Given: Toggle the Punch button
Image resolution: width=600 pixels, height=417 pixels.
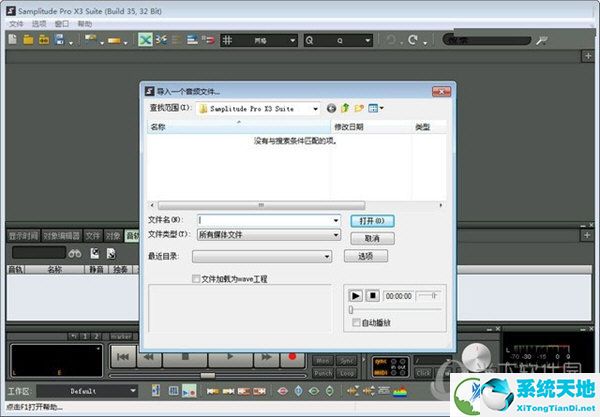Looking at the screenshot, I should [x=323, y=373].
